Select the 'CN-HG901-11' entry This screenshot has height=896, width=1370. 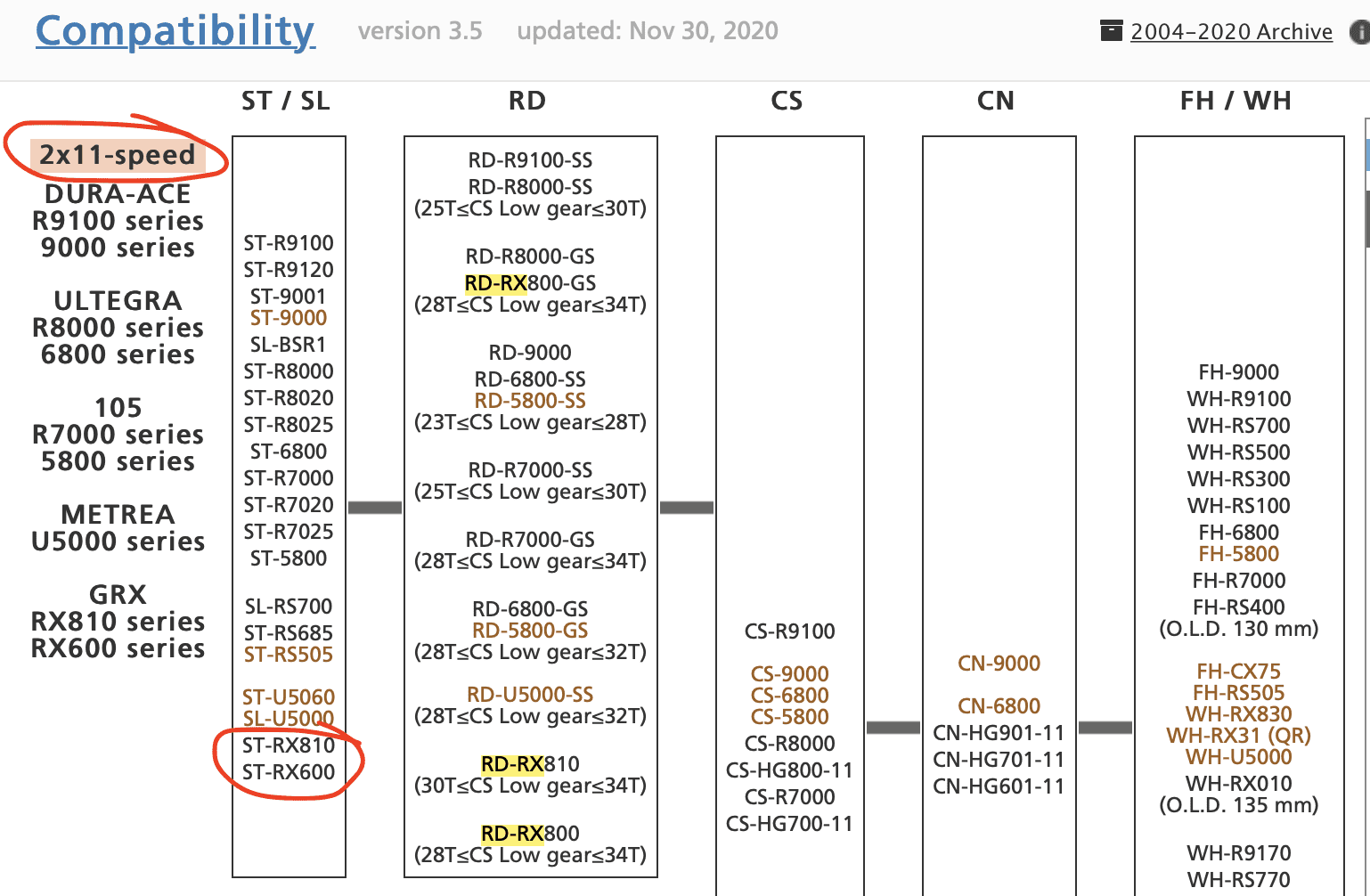[x=999, y=733]
